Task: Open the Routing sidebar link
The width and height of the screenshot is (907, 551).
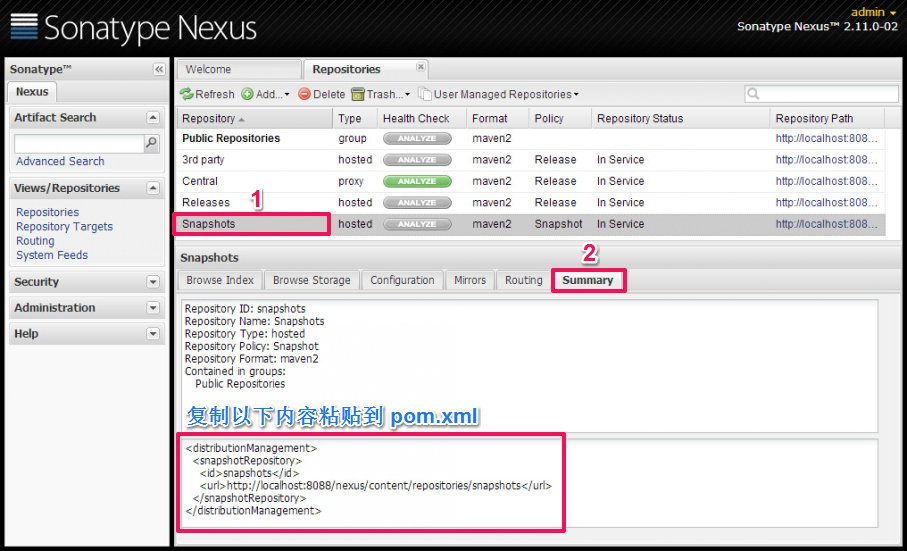Action: click(35, 241)
